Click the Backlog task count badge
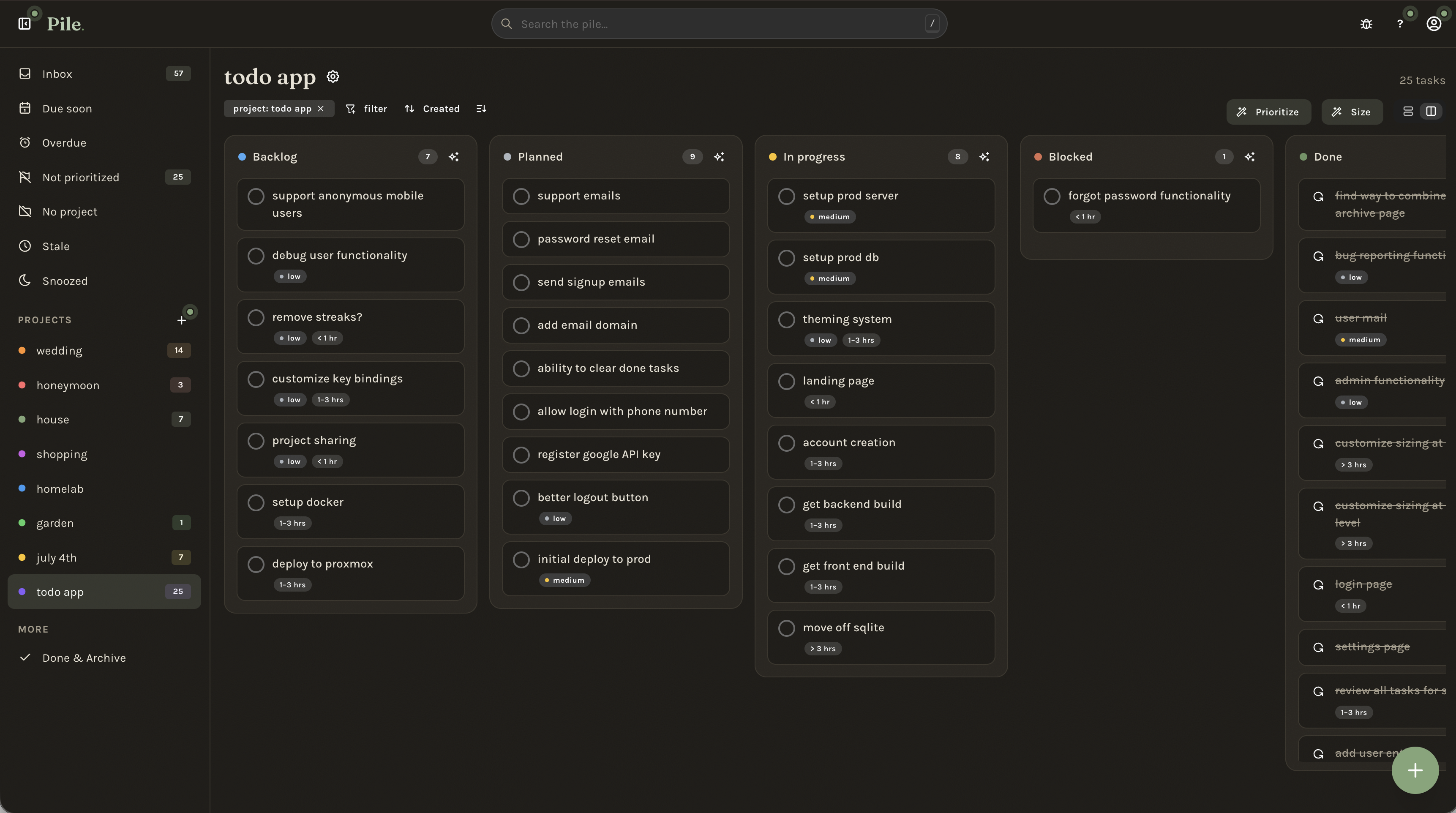Screen dimensions: 1456x813 tap(427, 157)
